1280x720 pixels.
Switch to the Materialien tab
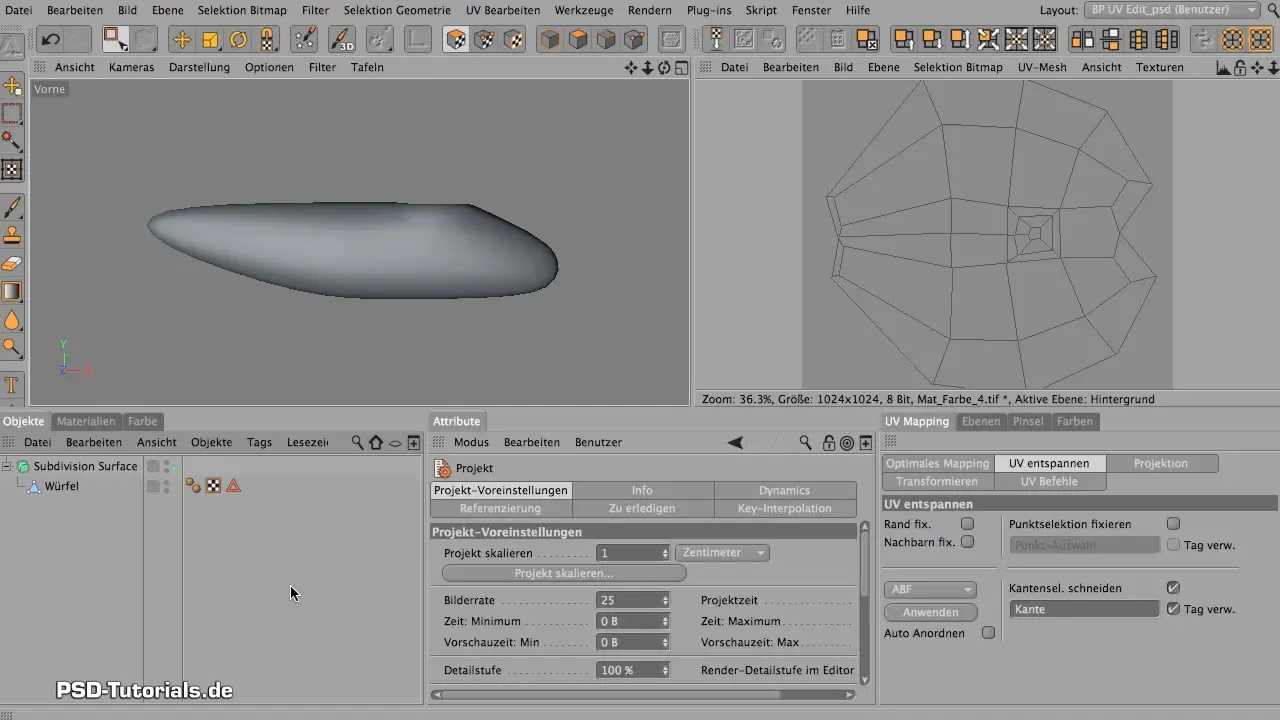(x=86, y=421)
